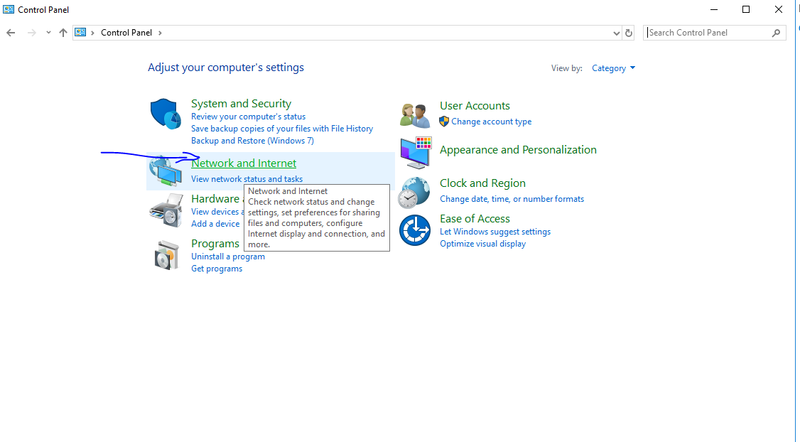The image size is (800, 442).
Task: Maximize the Control Panel window
Action: [x=746, y=10]
